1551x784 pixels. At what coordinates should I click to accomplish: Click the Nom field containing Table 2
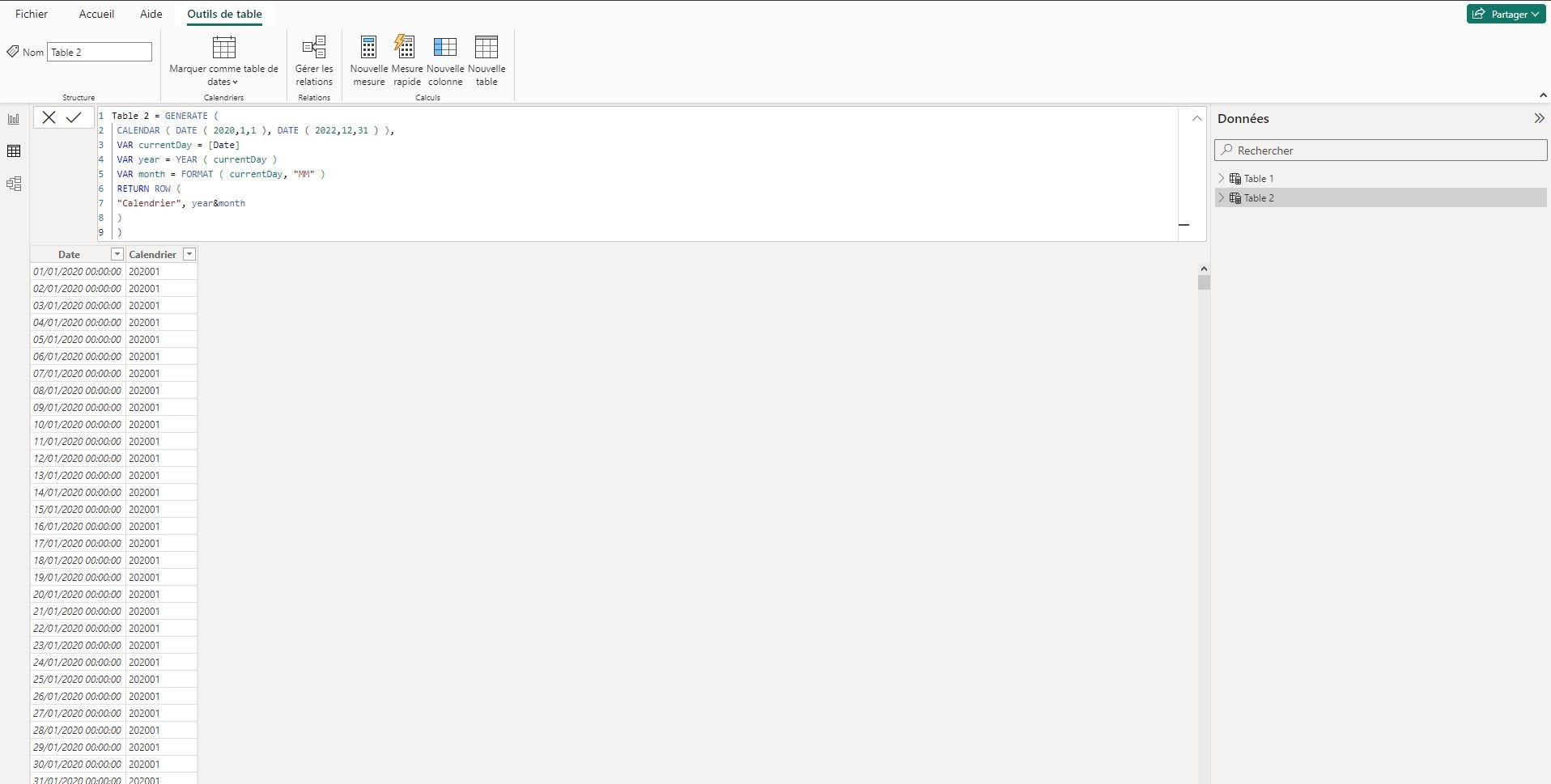[x=100, y=52]
